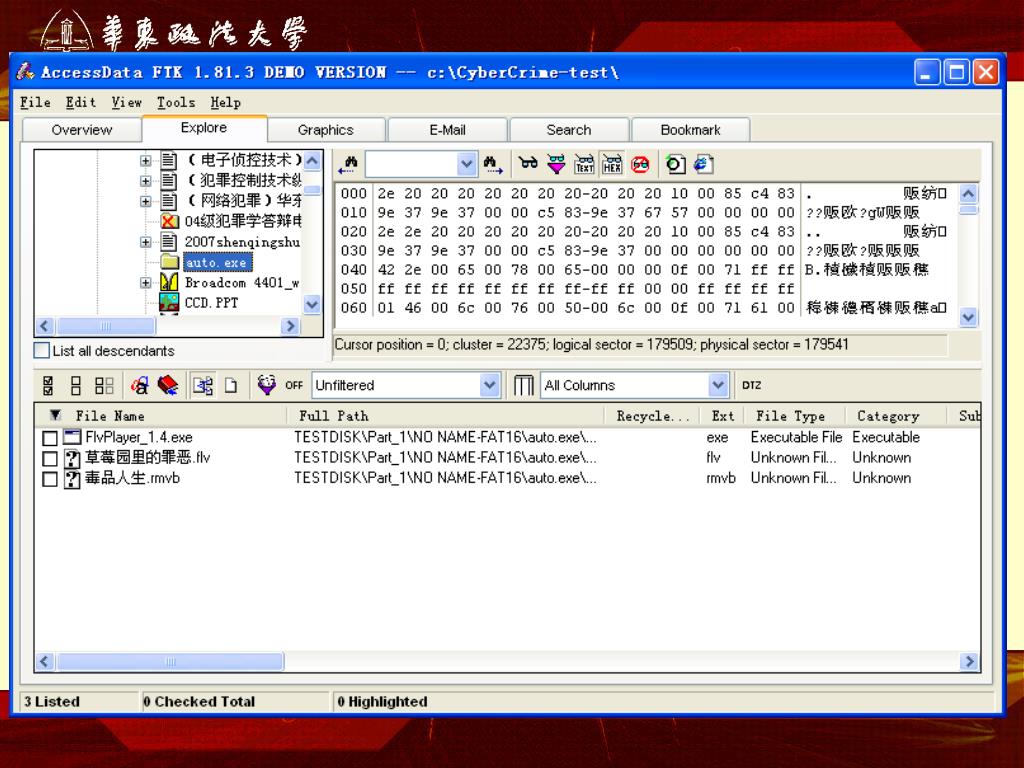Click the uncheck listed files icon
The image size is (1024, 768).
point(104,385)
